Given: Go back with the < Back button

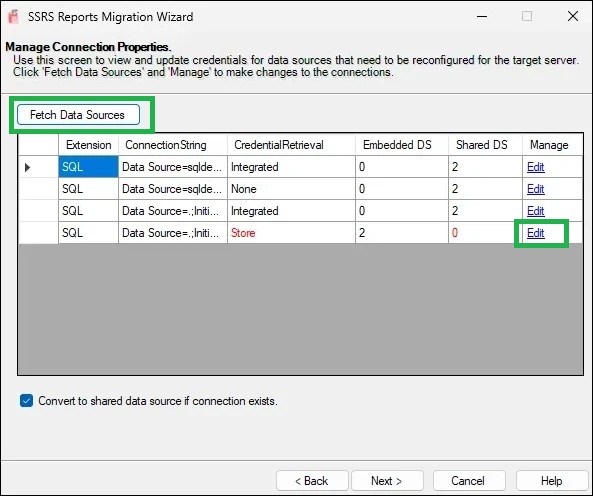Looking at the screenshot, I should 312,480.
